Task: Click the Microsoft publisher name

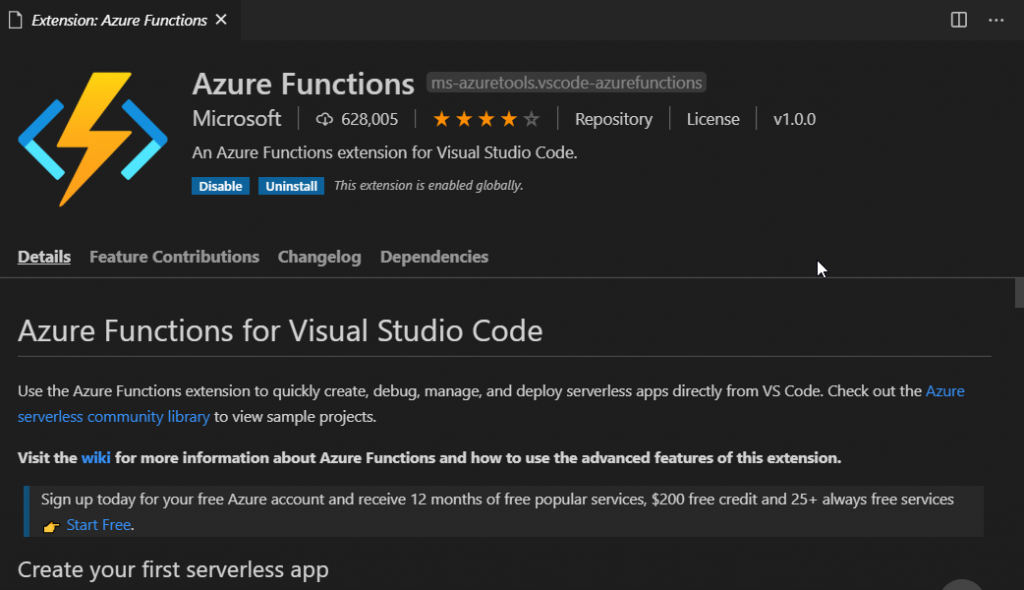Action: [x=236, y=119]
